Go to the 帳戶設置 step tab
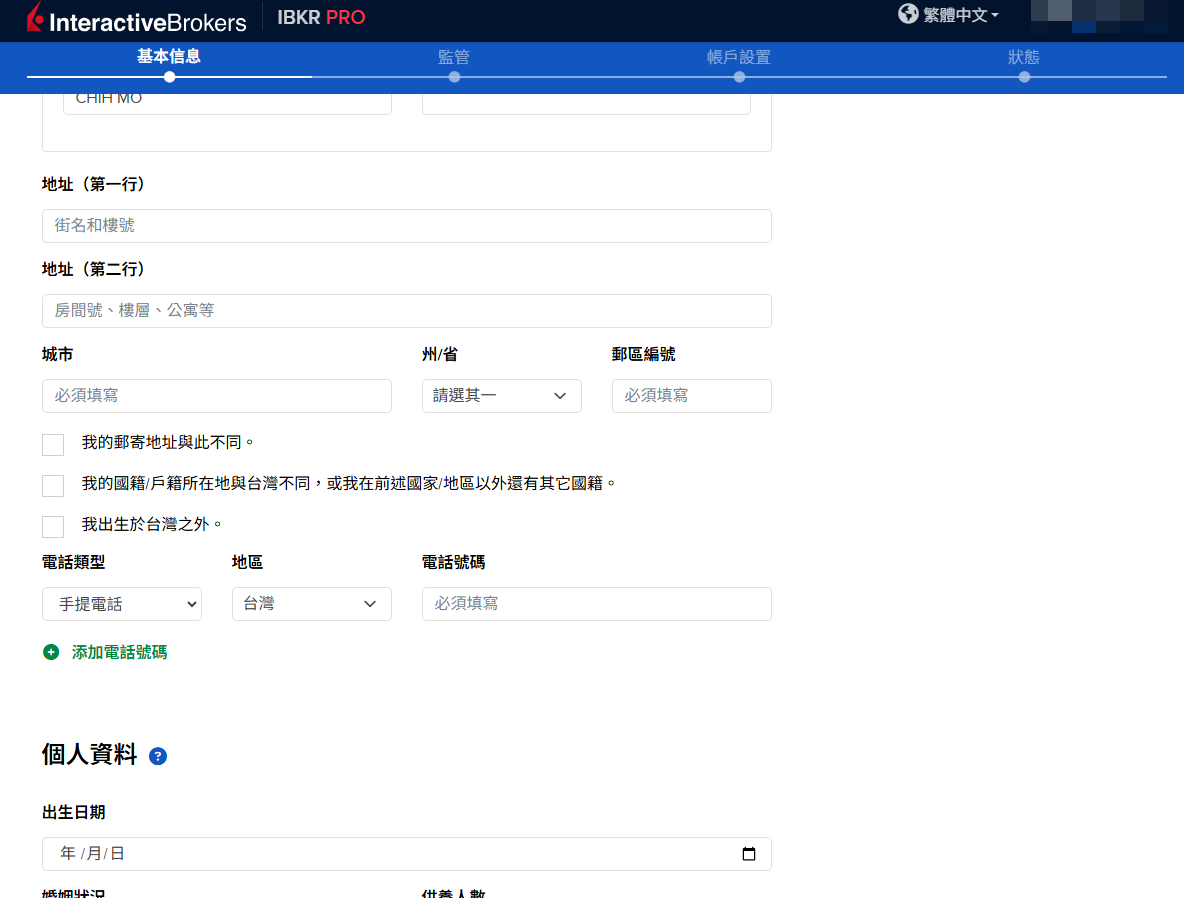 tap(738, 57)
